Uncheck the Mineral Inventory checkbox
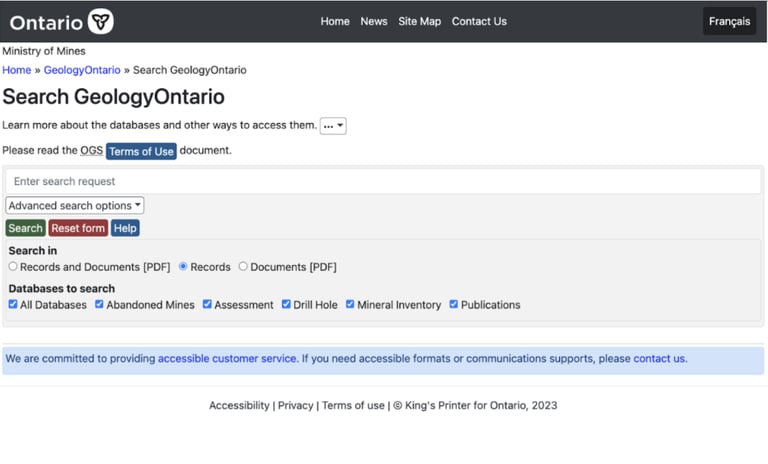The width and height of the screenshot is (768, 464). pyautogui.click(x=350, y=304)
